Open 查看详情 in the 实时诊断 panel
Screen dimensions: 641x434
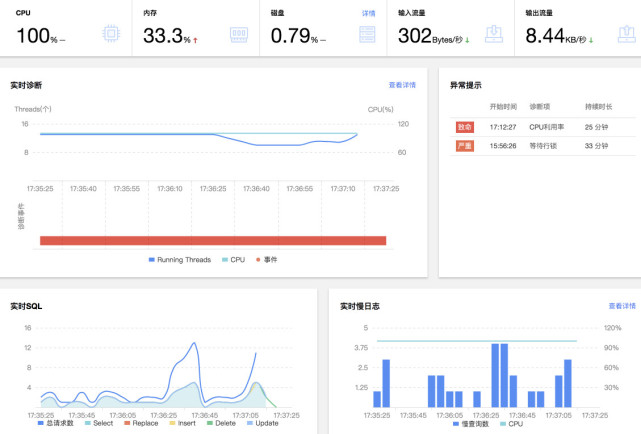pos(402,85)
